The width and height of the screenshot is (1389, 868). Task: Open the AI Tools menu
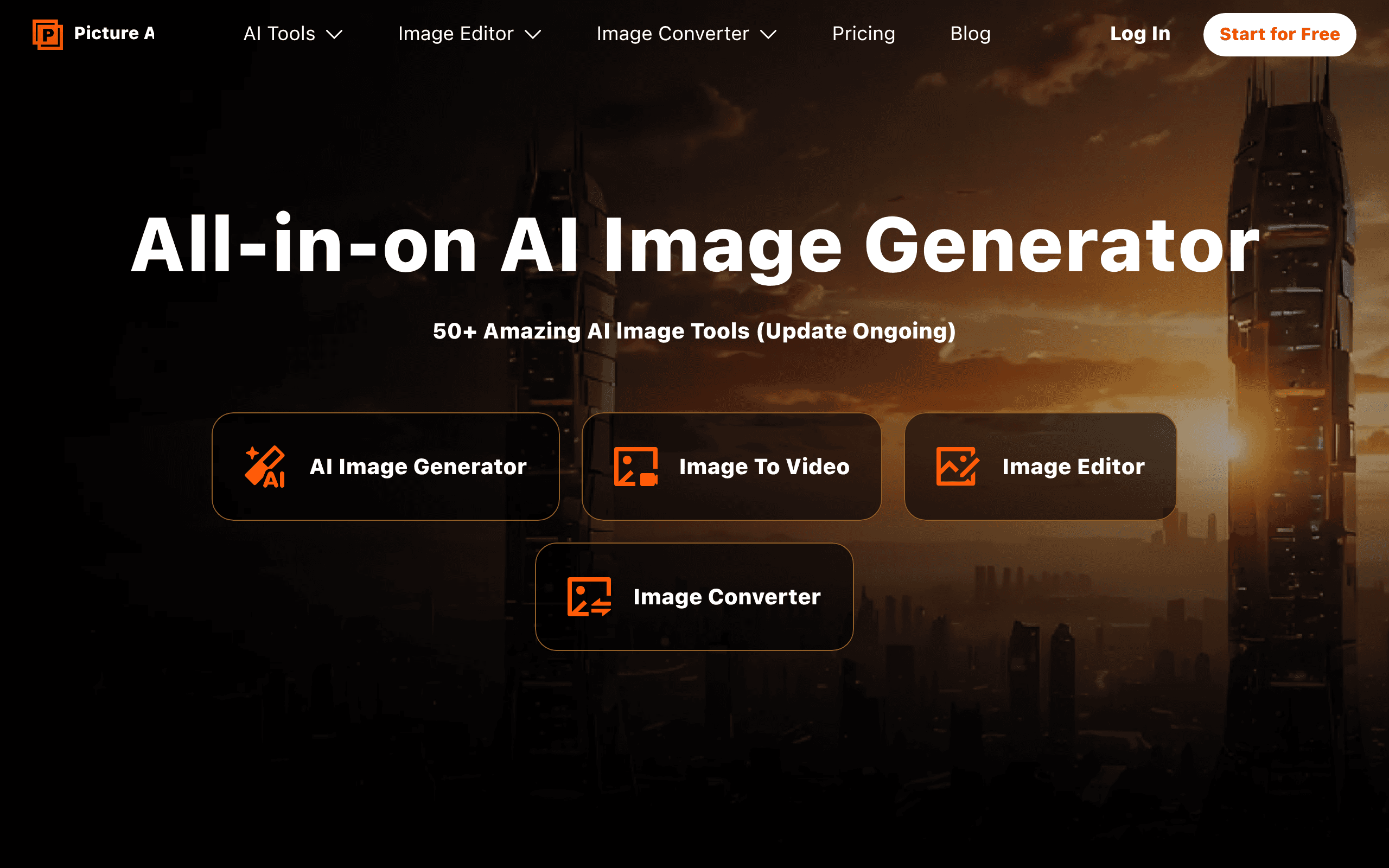(293, 34)
